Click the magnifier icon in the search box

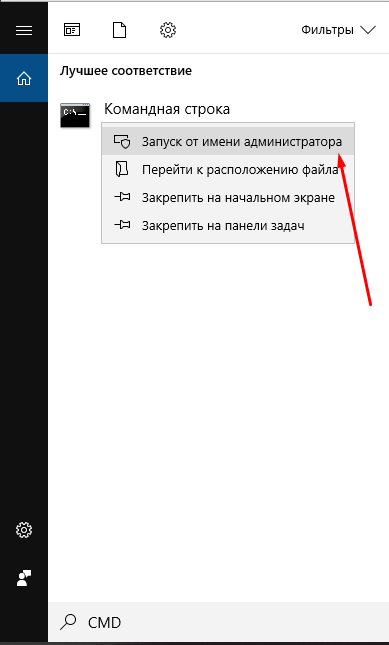pyautogui.click(x=68, y=622)
